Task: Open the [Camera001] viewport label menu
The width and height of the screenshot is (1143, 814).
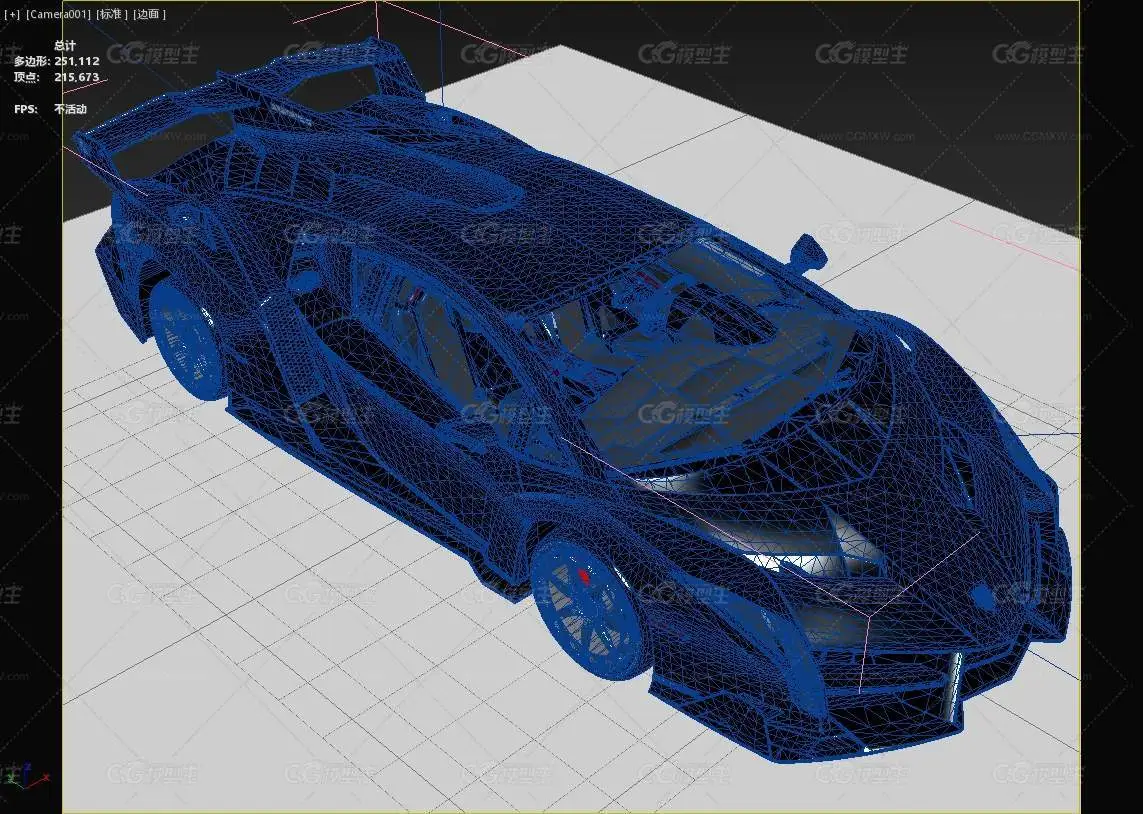Action: [x=58, y=14]
